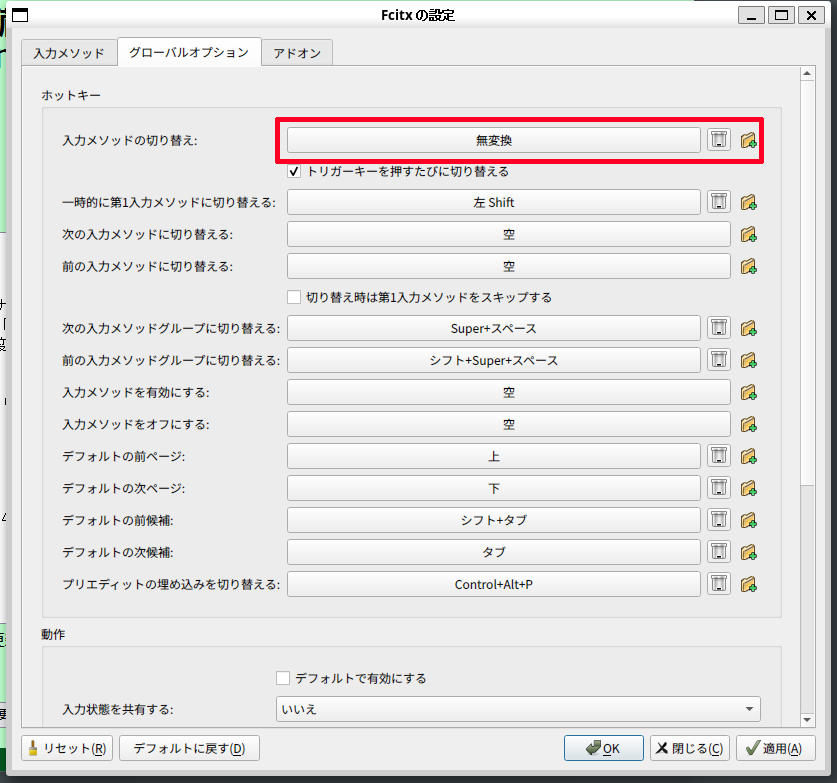Open the アドオン tab
837x783 pixels.
[297, 53]
